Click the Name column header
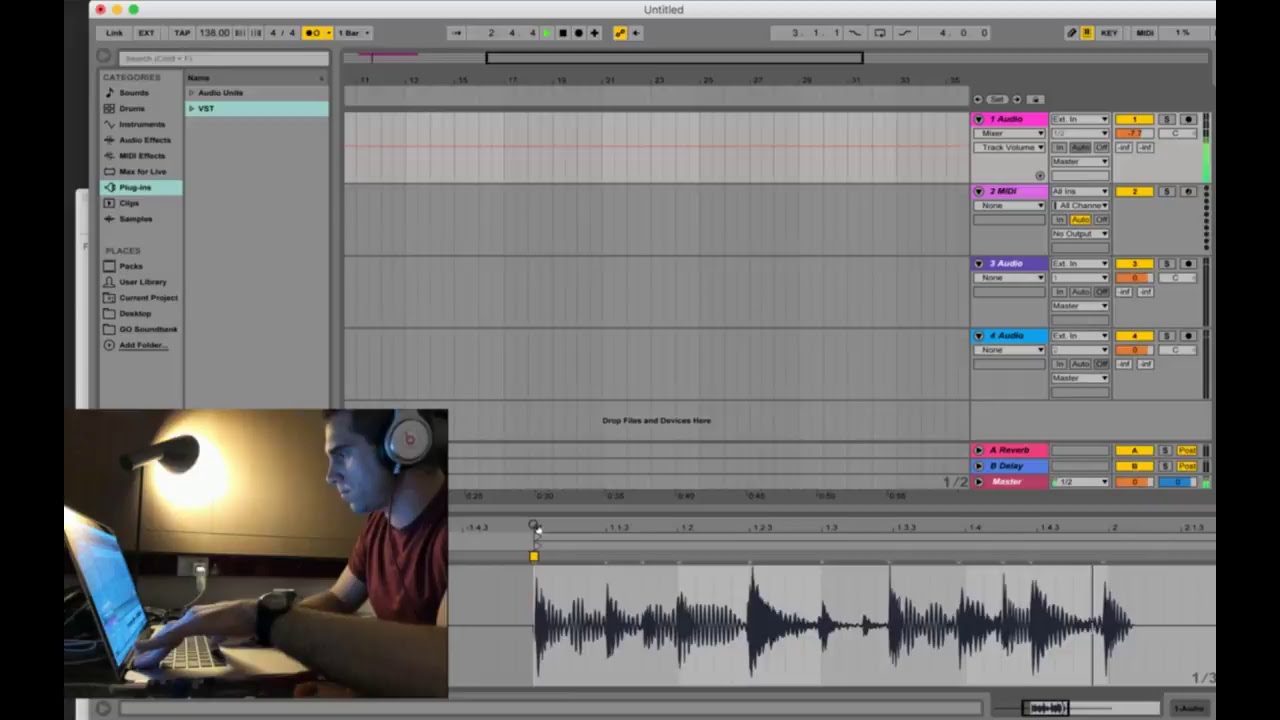Viewport: 1280px width, 720px height. (x=198, y=78)
